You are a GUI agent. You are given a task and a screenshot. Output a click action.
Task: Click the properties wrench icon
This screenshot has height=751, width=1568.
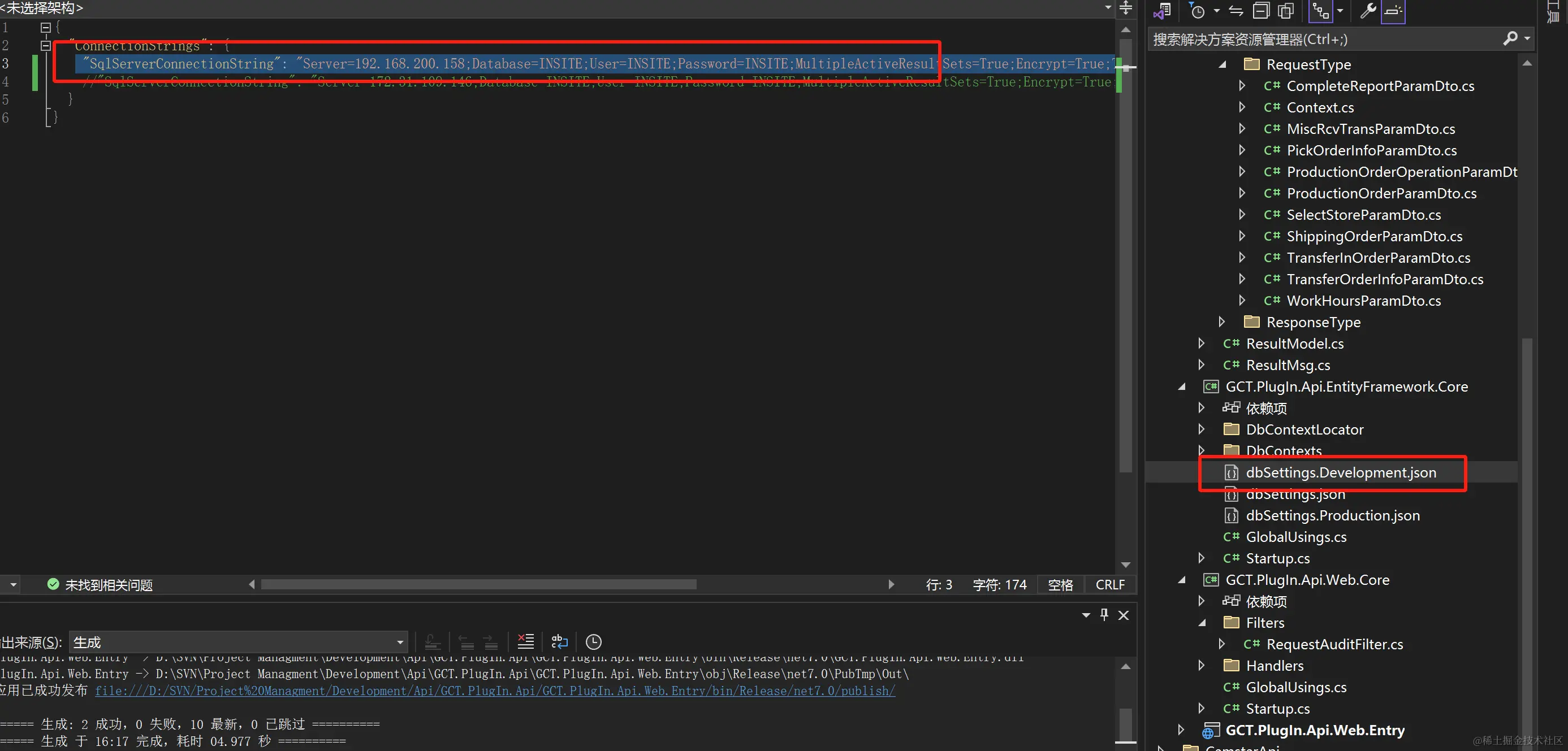click(1368, 11)
